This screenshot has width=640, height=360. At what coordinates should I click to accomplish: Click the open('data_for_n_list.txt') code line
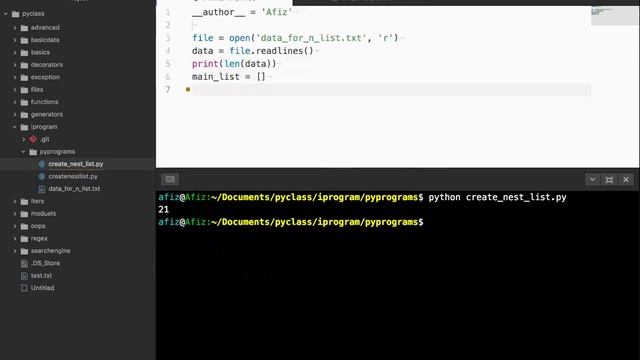coord(295,38)
